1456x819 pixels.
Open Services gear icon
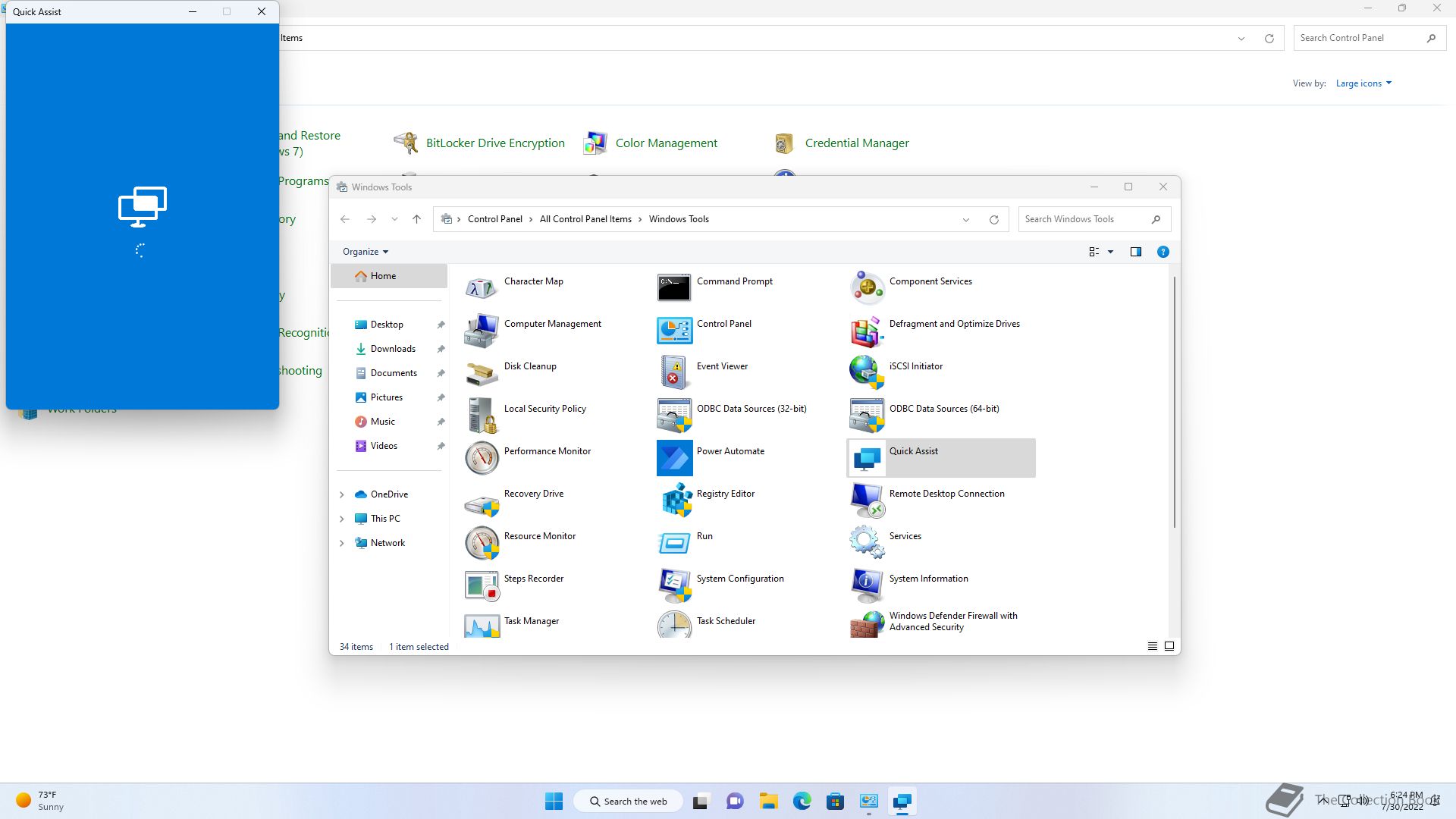coord(867,543)
